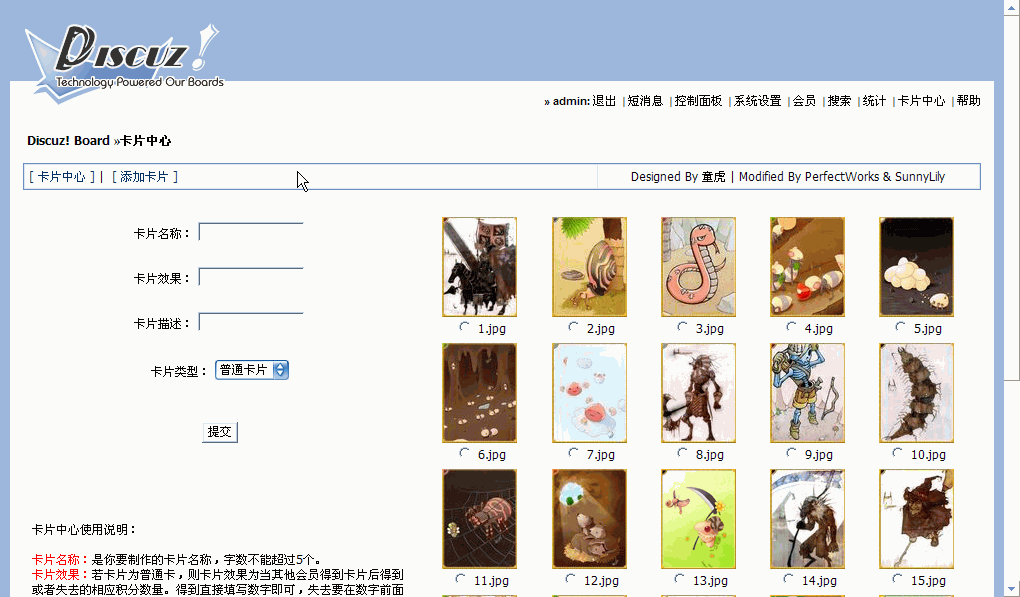Click the snail shell card image 2.jpg
The height and width of the screenshot is (597, 1020).
pyautogui.click(x=589, y=267)
